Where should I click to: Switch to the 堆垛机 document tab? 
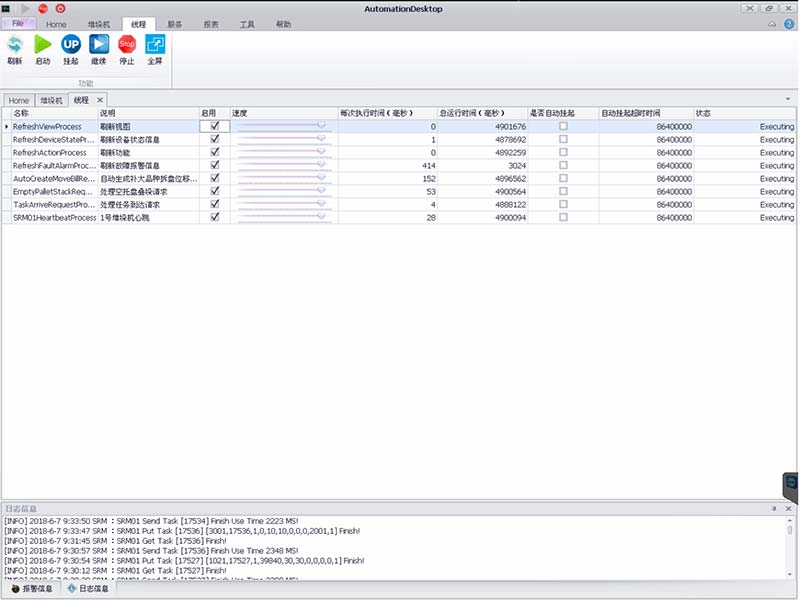coord(51,101)
